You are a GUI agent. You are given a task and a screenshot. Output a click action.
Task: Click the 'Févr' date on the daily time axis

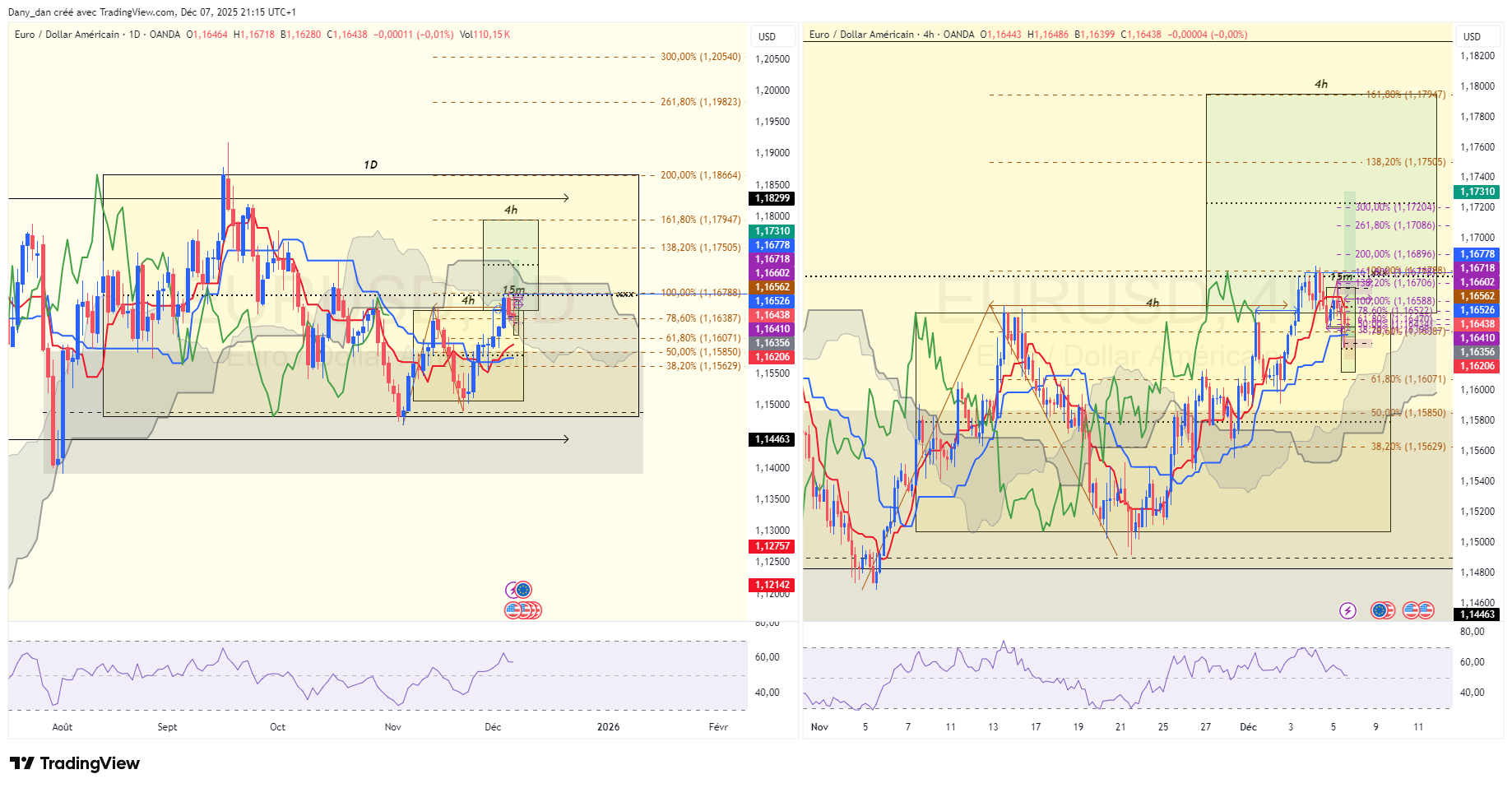(718, 727)
